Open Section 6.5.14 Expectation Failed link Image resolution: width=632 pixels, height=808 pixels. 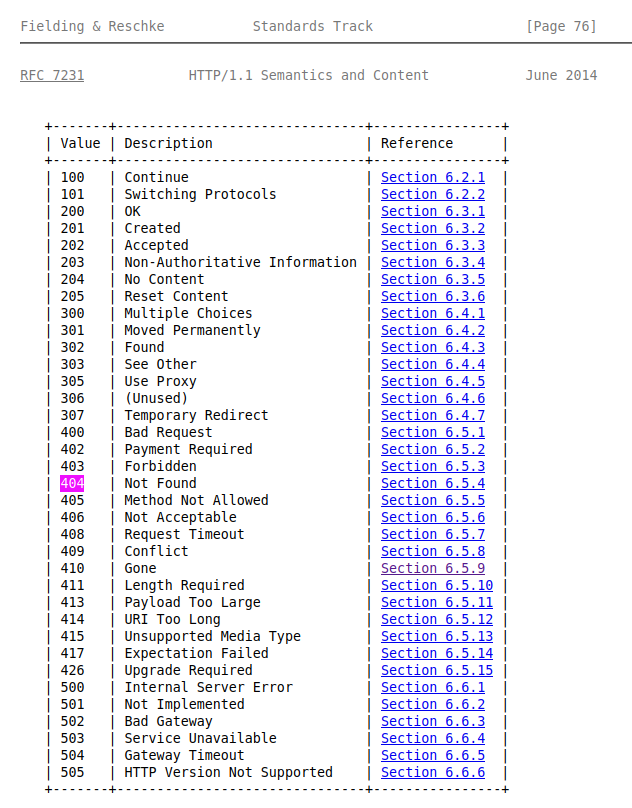(437, 653)
